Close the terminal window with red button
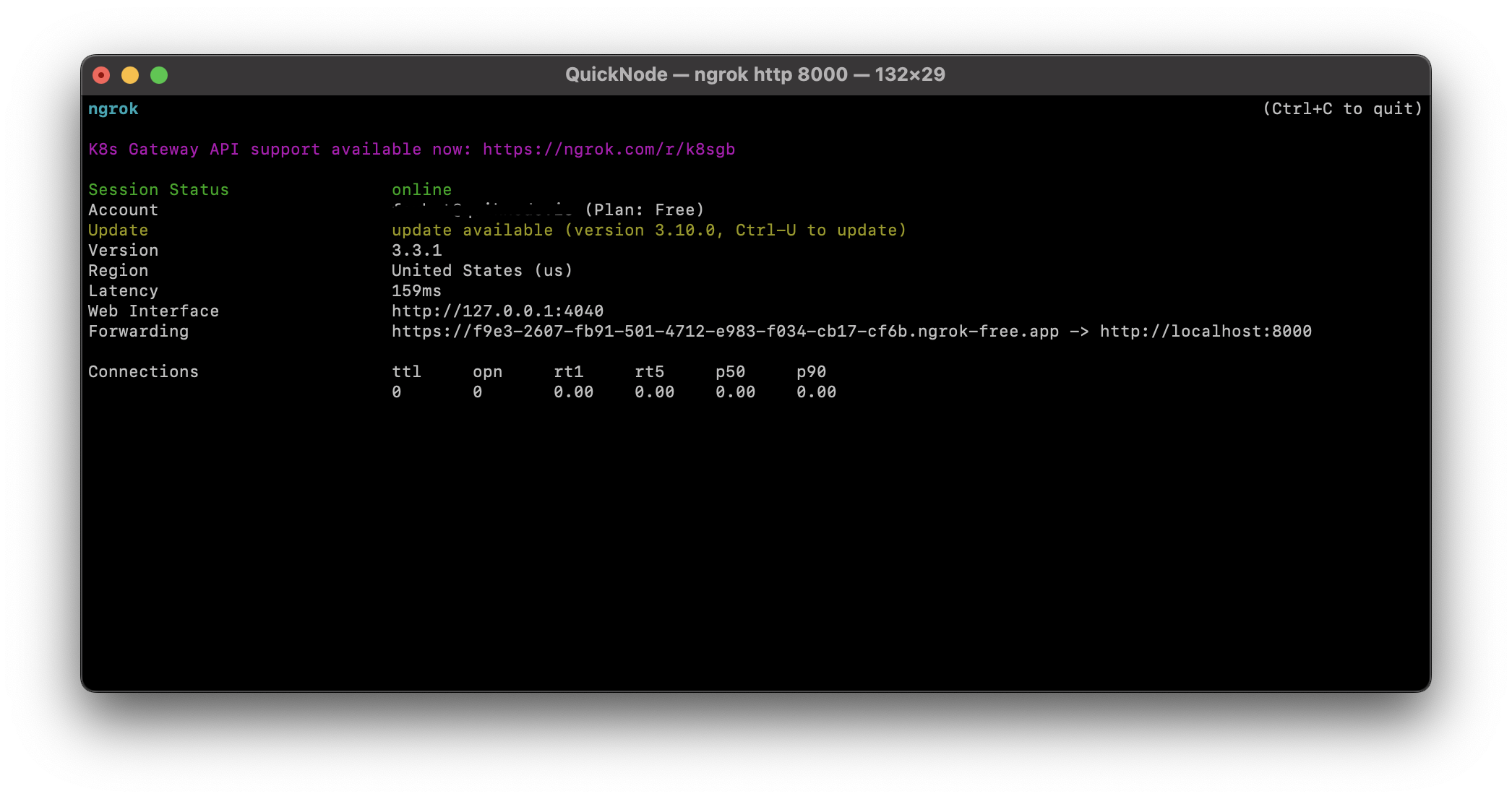 click(x=101, y=75)
